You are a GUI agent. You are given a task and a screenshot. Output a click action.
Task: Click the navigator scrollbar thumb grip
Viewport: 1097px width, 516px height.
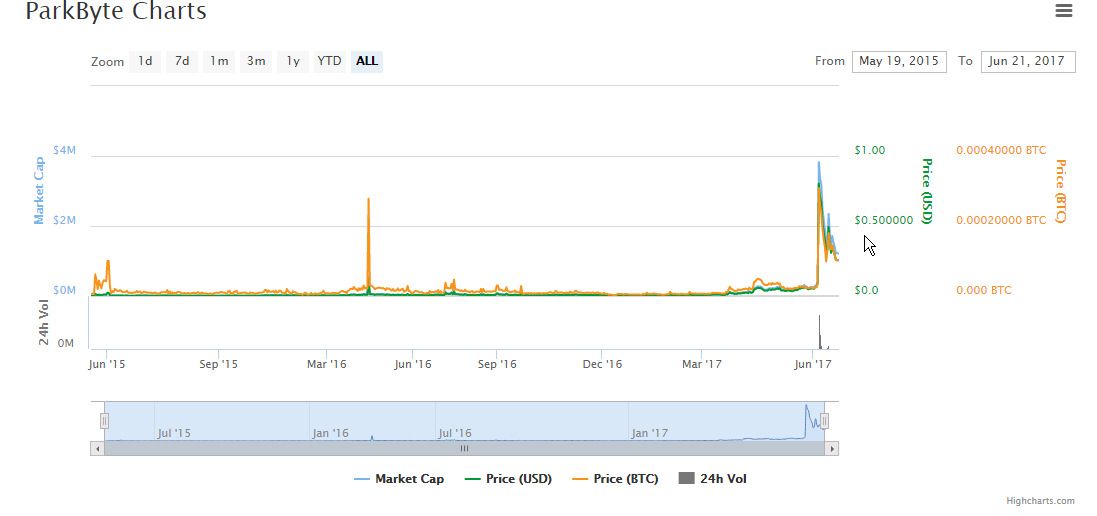tap(464, 449)
